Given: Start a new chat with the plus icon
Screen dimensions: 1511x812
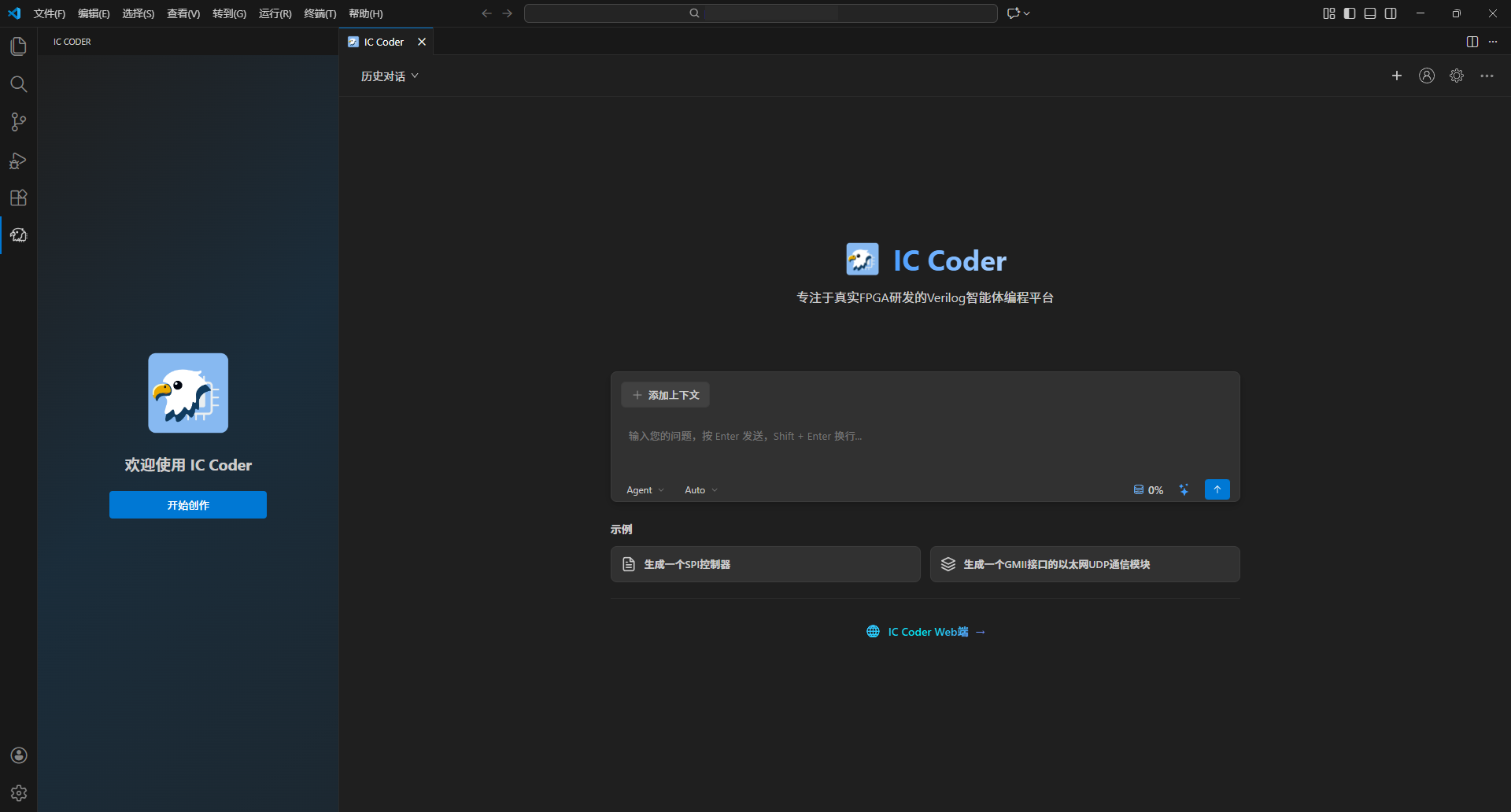Looking at the screenshot, I should [x=1397, y=76].
